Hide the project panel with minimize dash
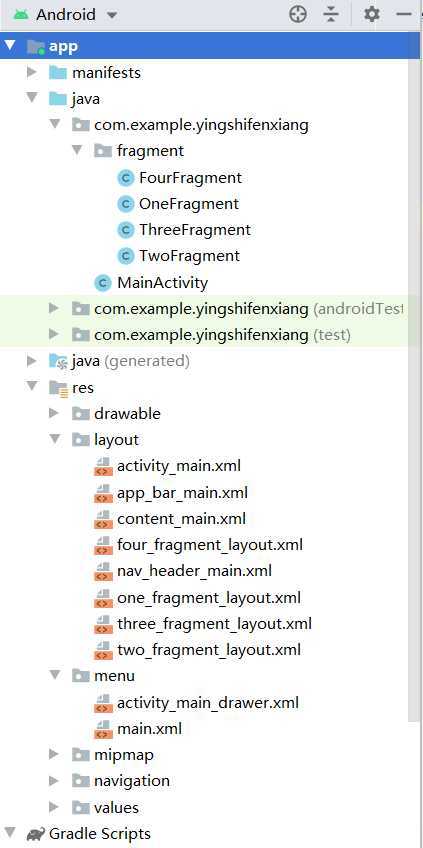Viewport: 423px width, 848px height. coord(404,15)
